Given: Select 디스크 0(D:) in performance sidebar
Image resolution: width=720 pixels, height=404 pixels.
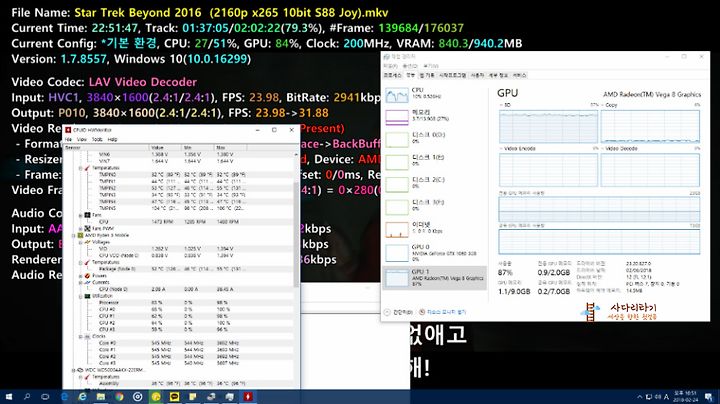Looking at the screenshot, I should point(434,138).
